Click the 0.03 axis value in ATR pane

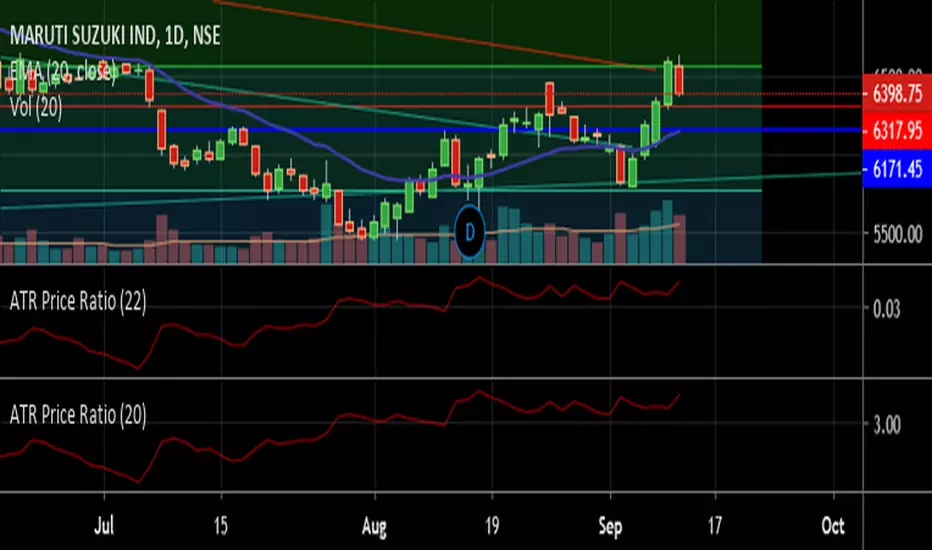pos(886,309)
